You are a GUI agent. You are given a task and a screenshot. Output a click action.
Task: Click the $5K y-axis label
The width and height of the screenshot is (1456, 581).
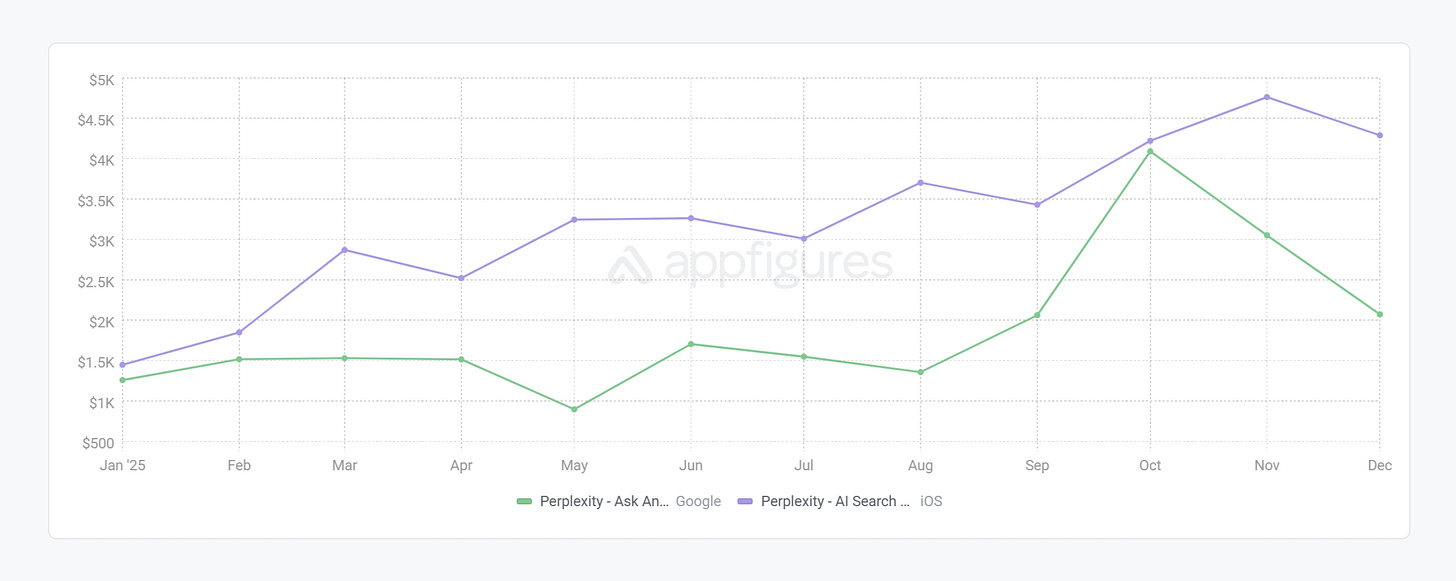tap(101, 79)
